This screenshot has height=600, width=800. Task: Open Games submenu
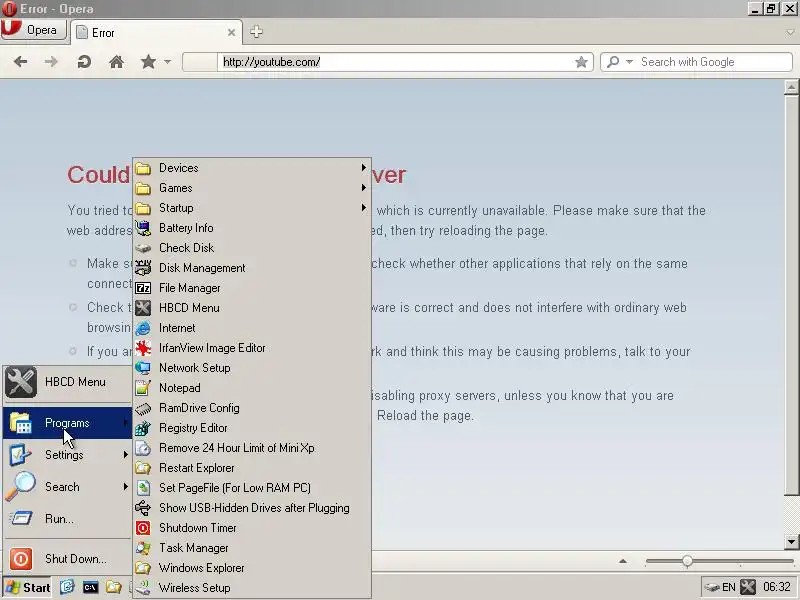(x=252, y=188)
